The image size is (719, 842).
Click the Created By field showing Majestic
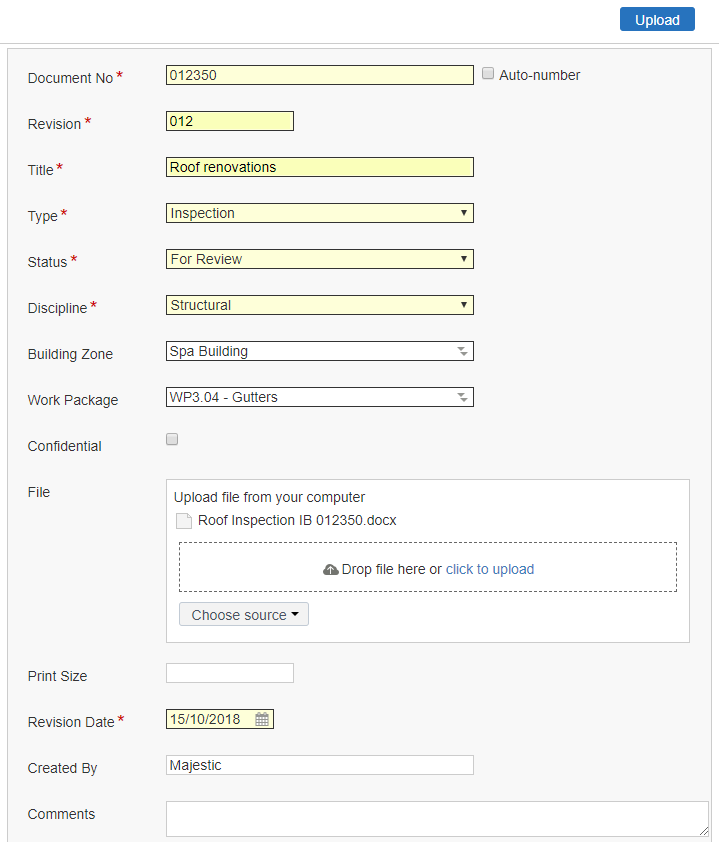pyautogui.click(x=319, y=765)
